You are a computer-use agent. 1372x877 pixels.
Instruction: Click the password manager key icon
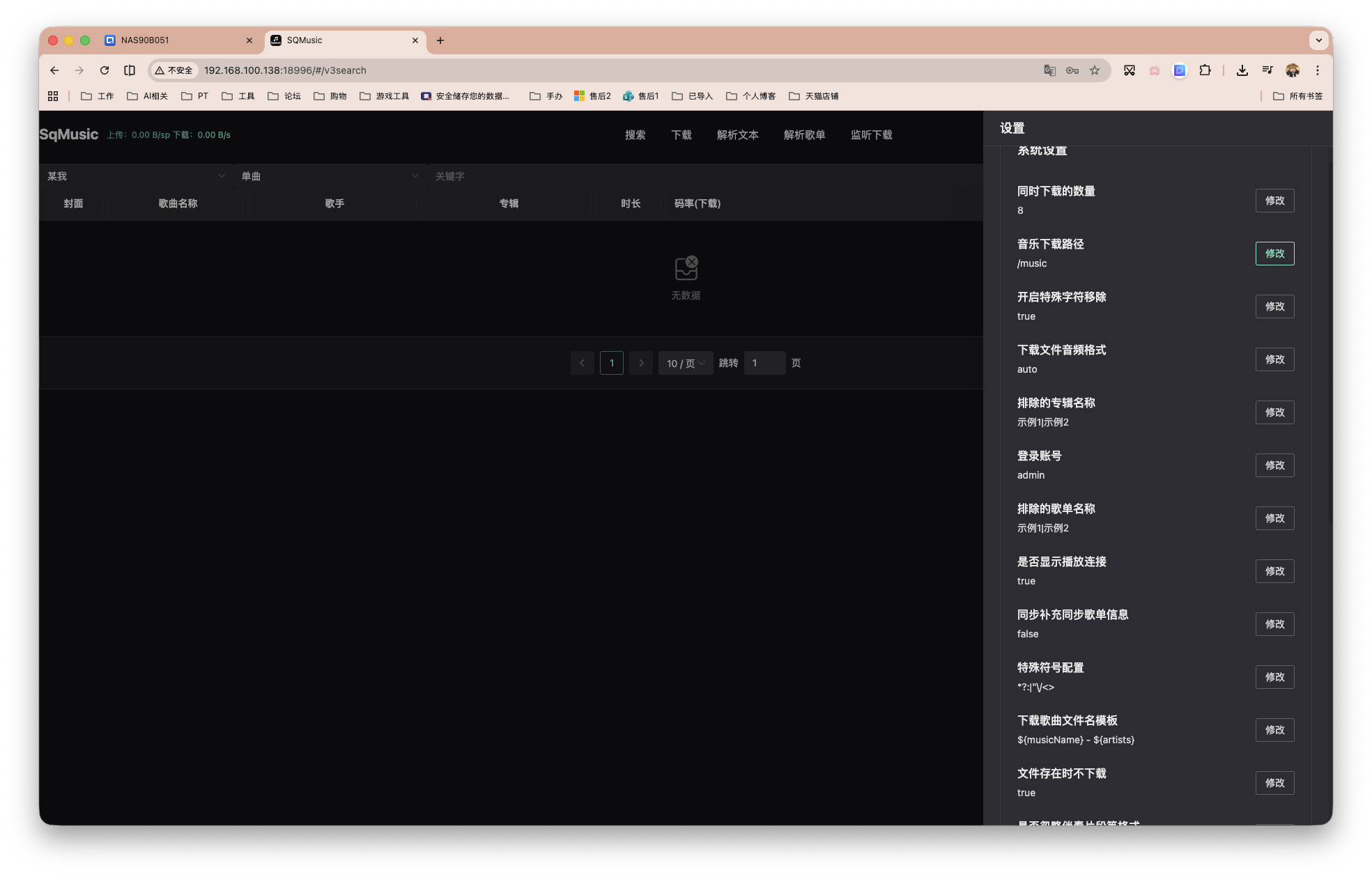pyautogui.click(x=1072, y=70)
